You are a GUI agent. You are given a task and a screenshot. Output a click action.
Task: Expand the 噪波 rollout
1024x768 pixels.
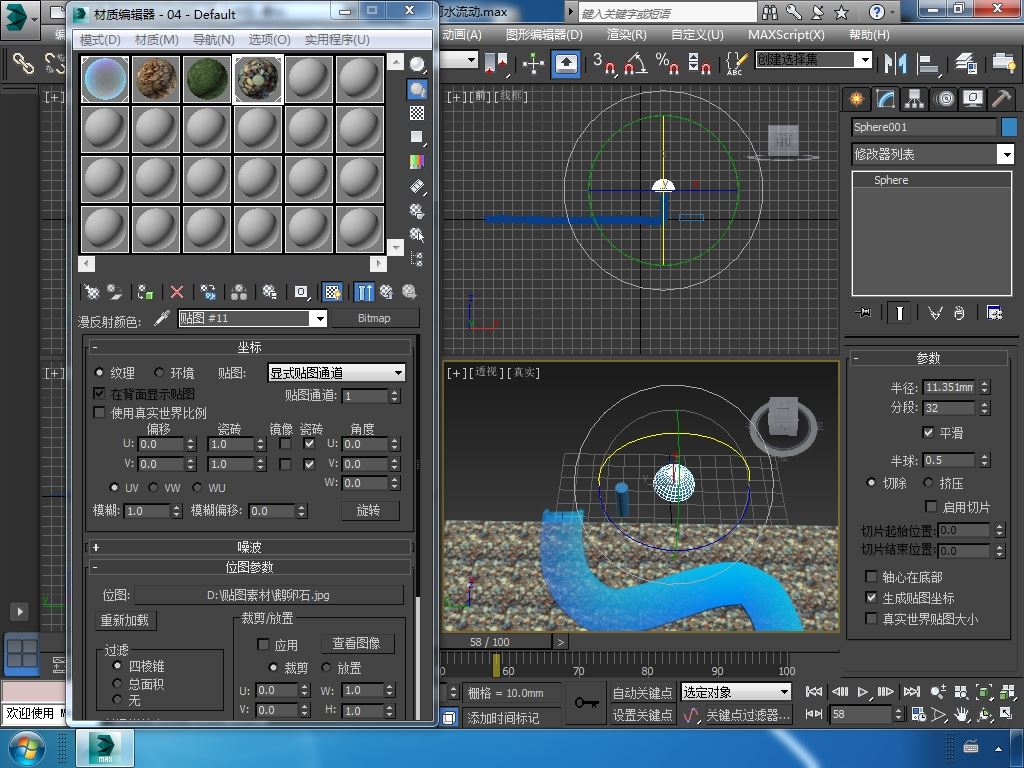click(249, 547)
